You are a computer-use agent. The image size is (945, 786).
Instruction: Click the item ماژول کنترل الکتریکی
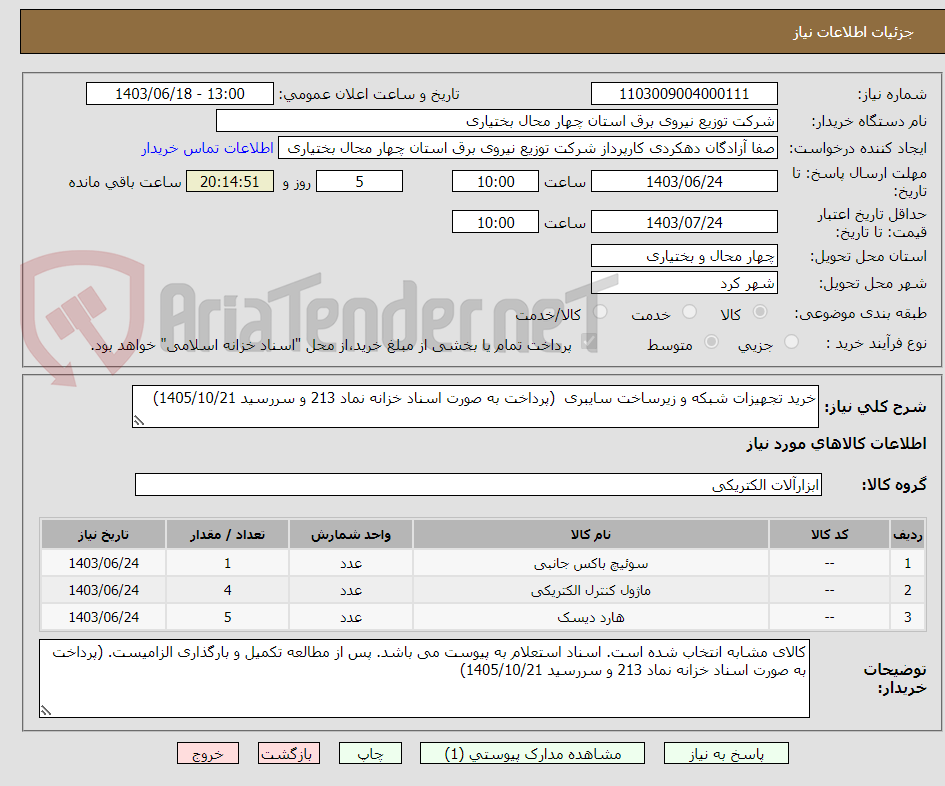click(591, 590)
